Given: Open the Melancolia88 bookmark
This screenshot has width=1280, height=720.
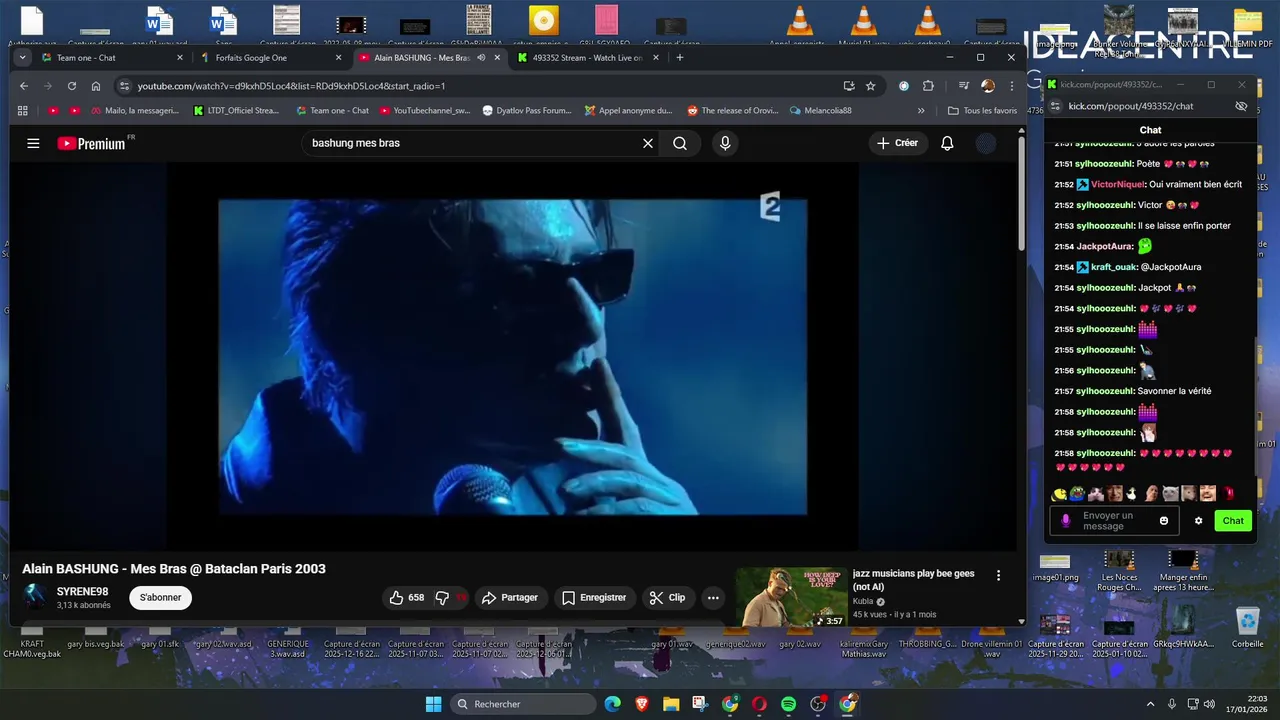Looking at the screenshot, I should coord(821,111).
